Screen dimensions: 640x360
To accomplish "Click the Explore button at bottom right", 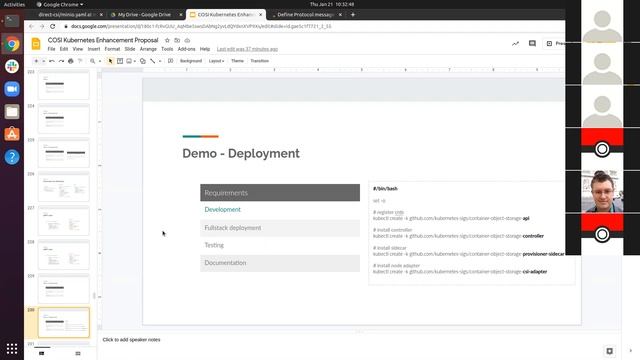I will tap(609, 351).
